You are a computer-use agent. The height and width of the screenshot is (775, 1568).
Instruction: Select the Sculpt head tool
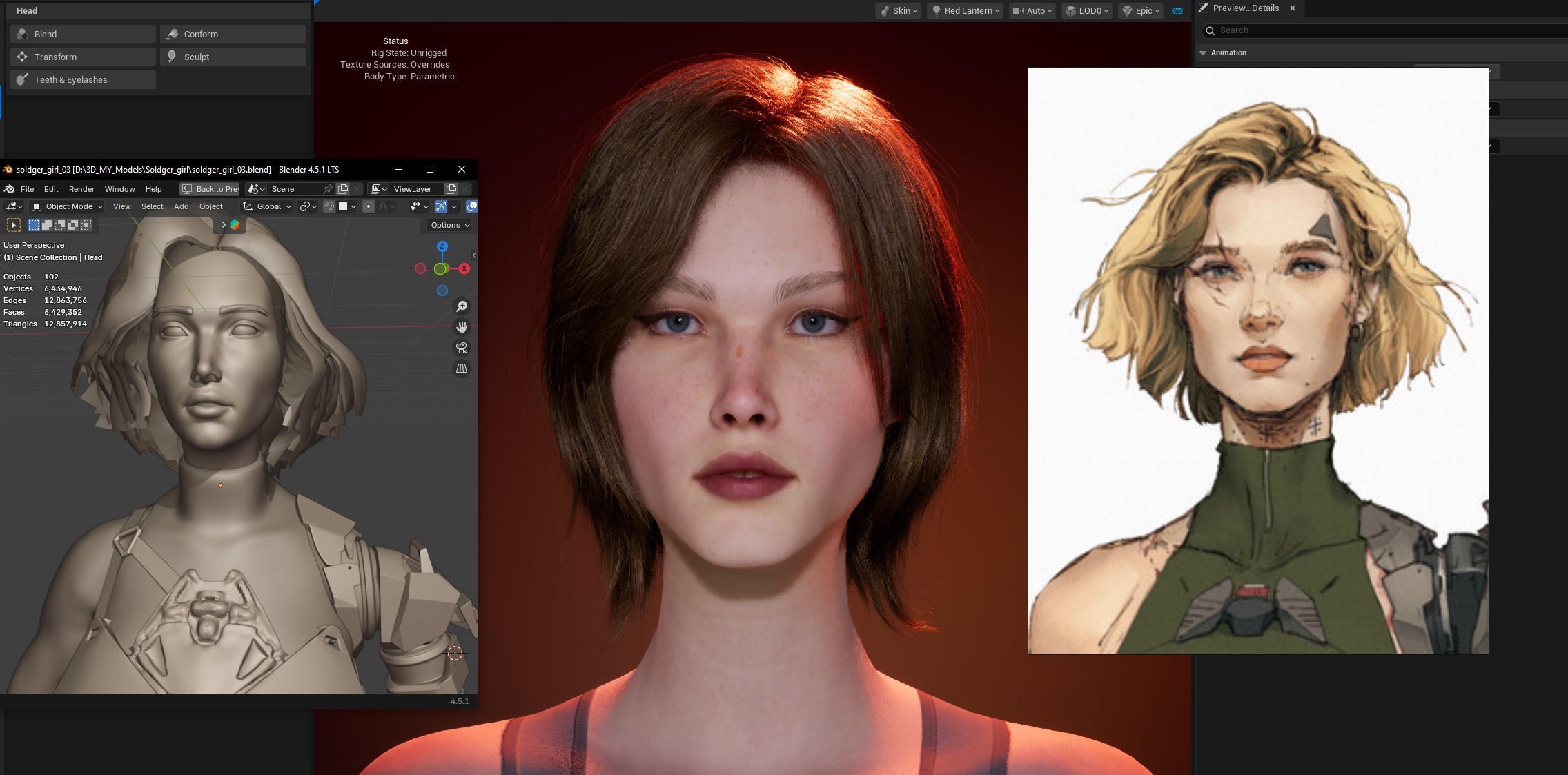[x=233, y=57]
